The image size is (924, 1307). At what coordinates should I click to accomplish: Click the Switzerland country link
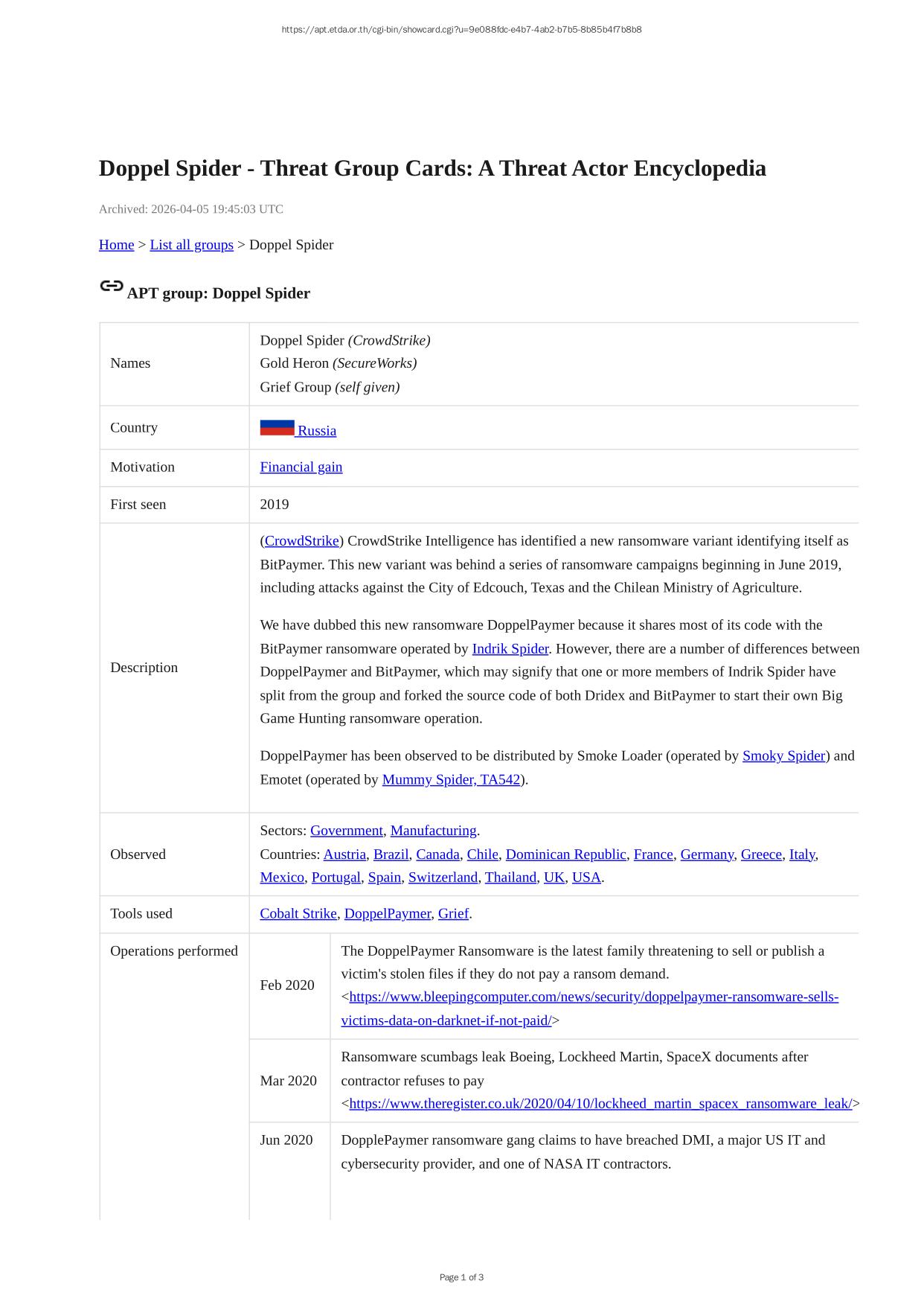click(x=443, y=878)
